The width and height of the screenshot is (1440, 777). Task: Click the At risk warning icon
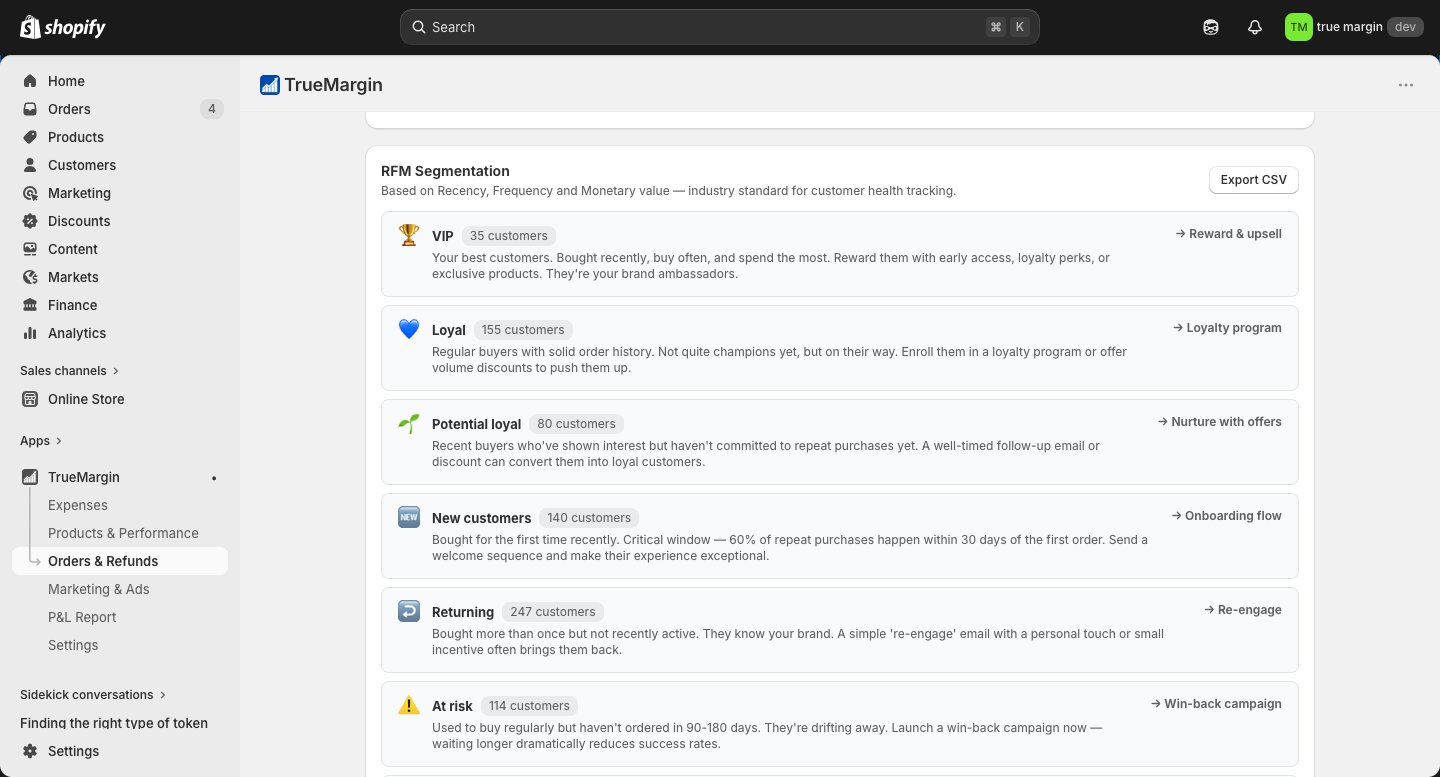[409, 705]
